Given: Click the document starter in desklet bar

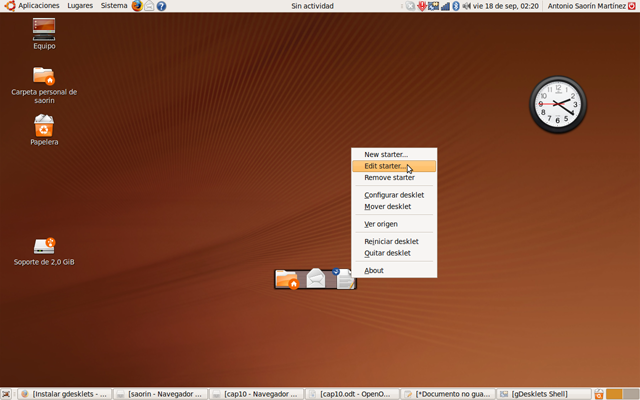Looking at the screenshot, I should [343, 278].
